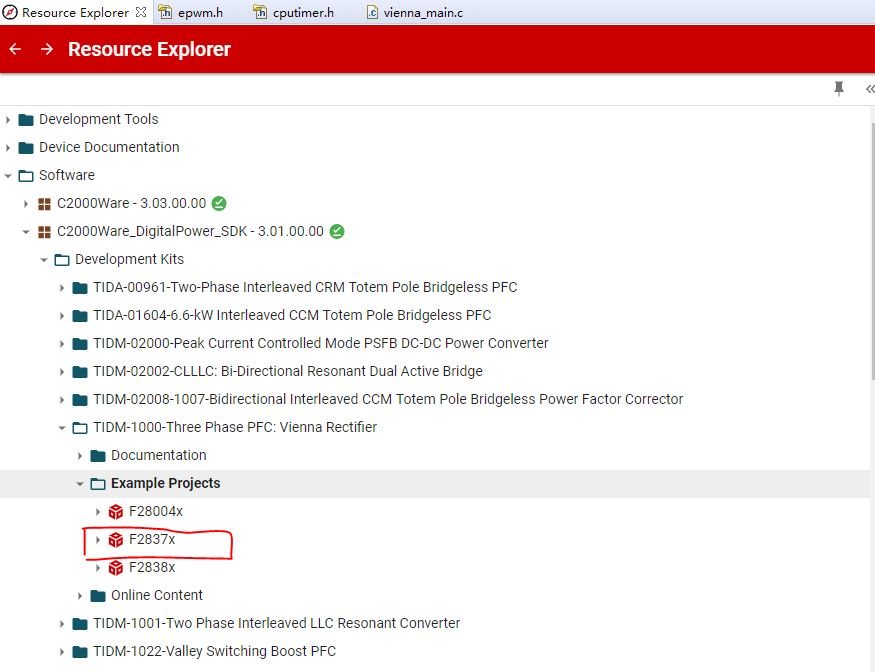Viewport: 875px width, 672px height.
Task: Click the Development Tools folder icon
Action: (26, 119)
